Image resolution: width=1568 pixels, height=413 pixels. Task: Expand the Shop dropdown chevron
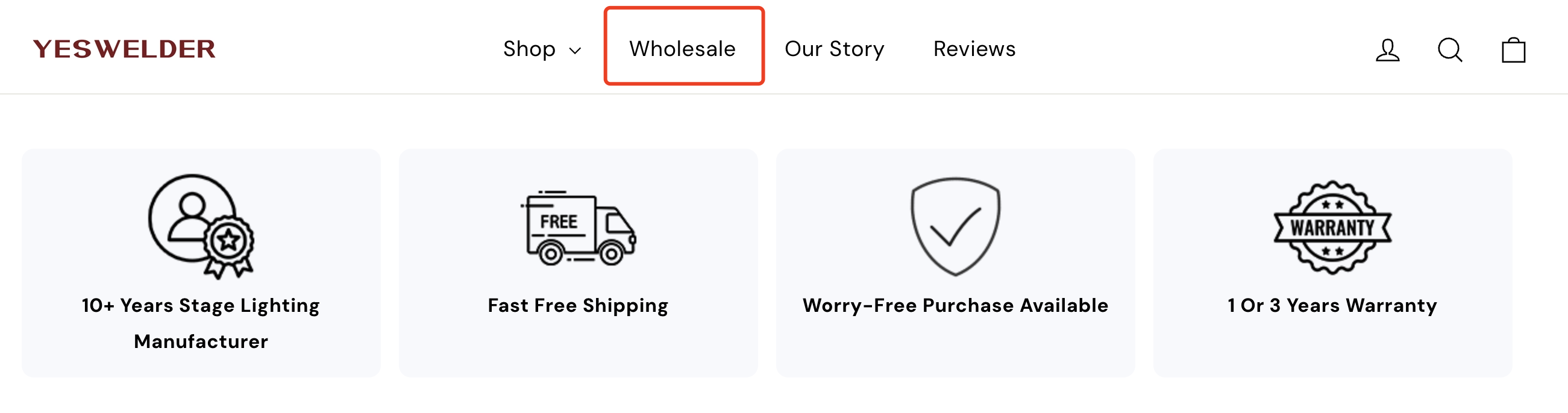coord(575,51)
